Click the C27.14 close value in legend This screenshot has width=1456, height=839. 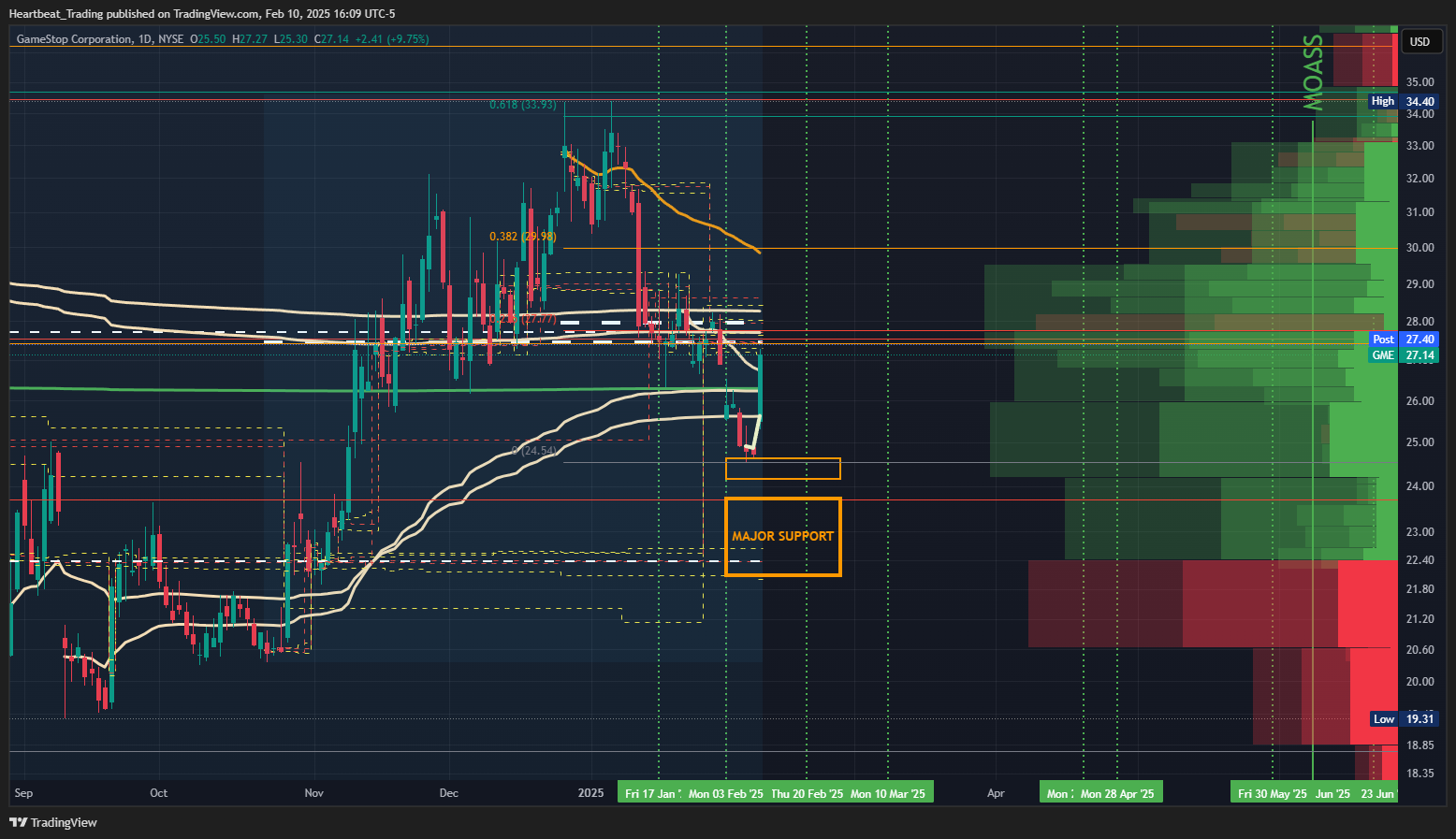(x=331, y=39)
